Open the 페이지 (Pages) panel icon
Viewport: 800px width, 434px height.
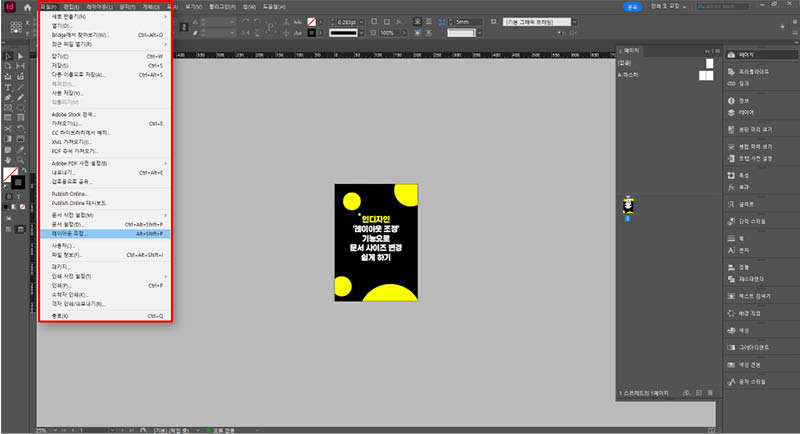(x=731, y=55)
